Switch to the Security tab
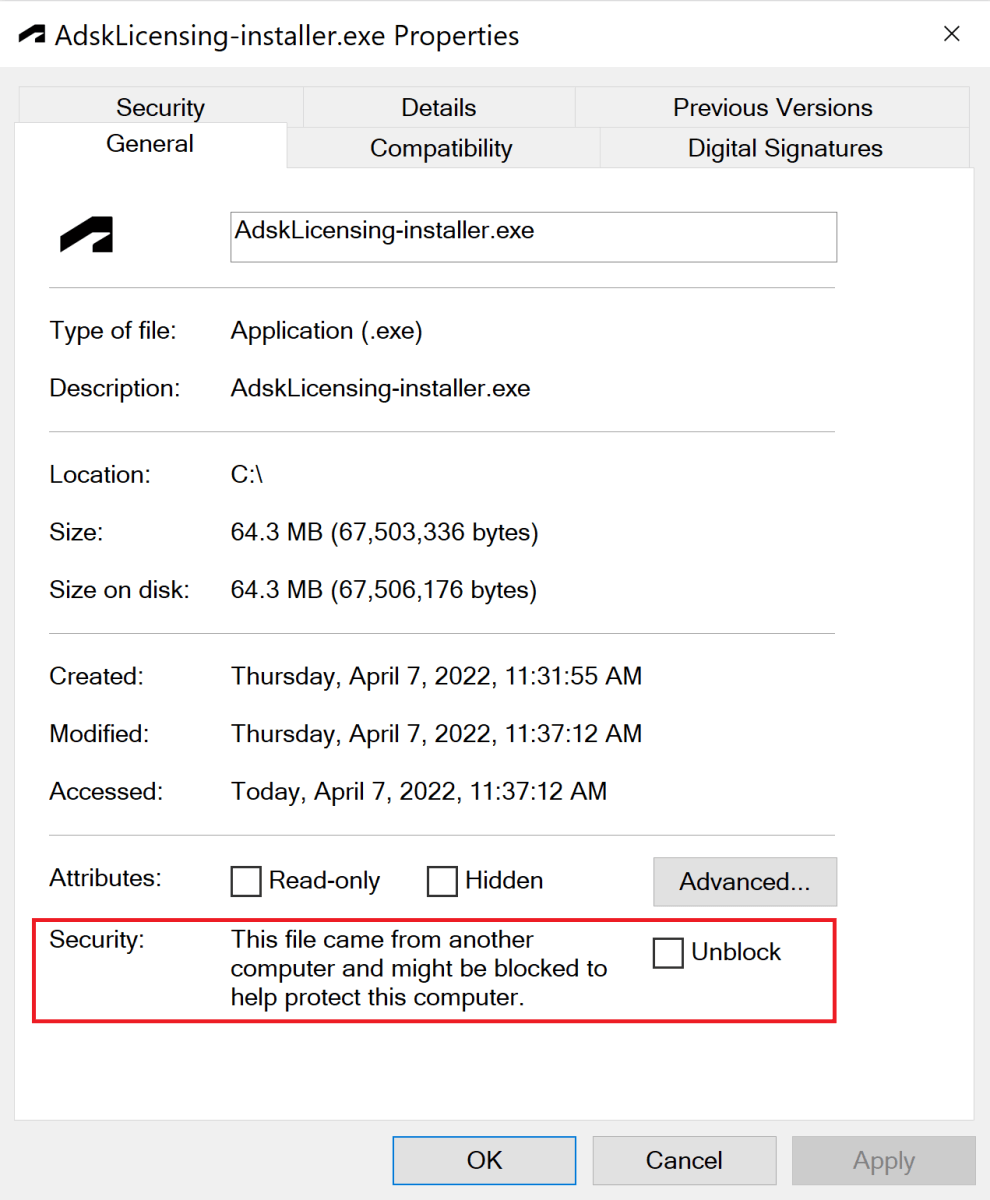The image size is (990, 1200). tap(160, 108)
